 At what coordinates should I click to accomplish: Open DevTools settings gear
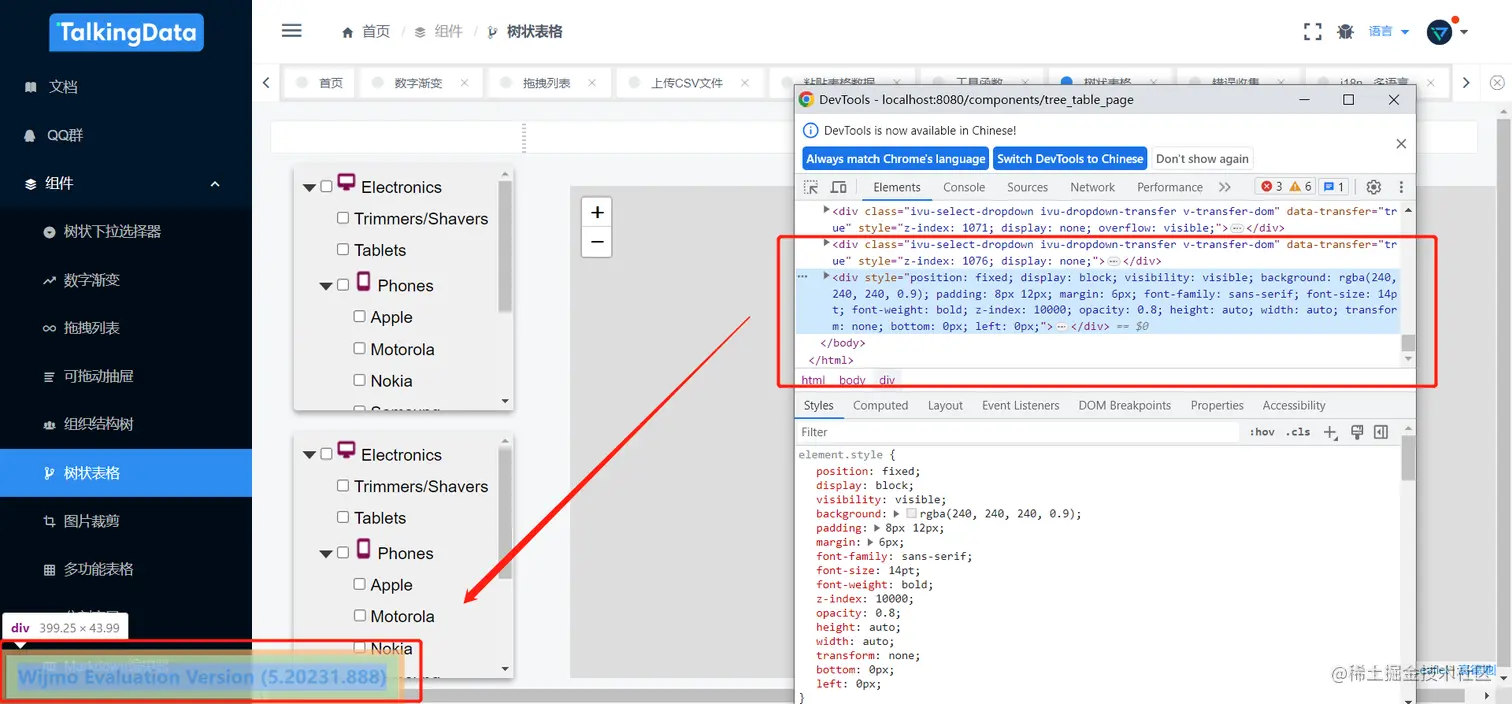tap(1374, 187)
